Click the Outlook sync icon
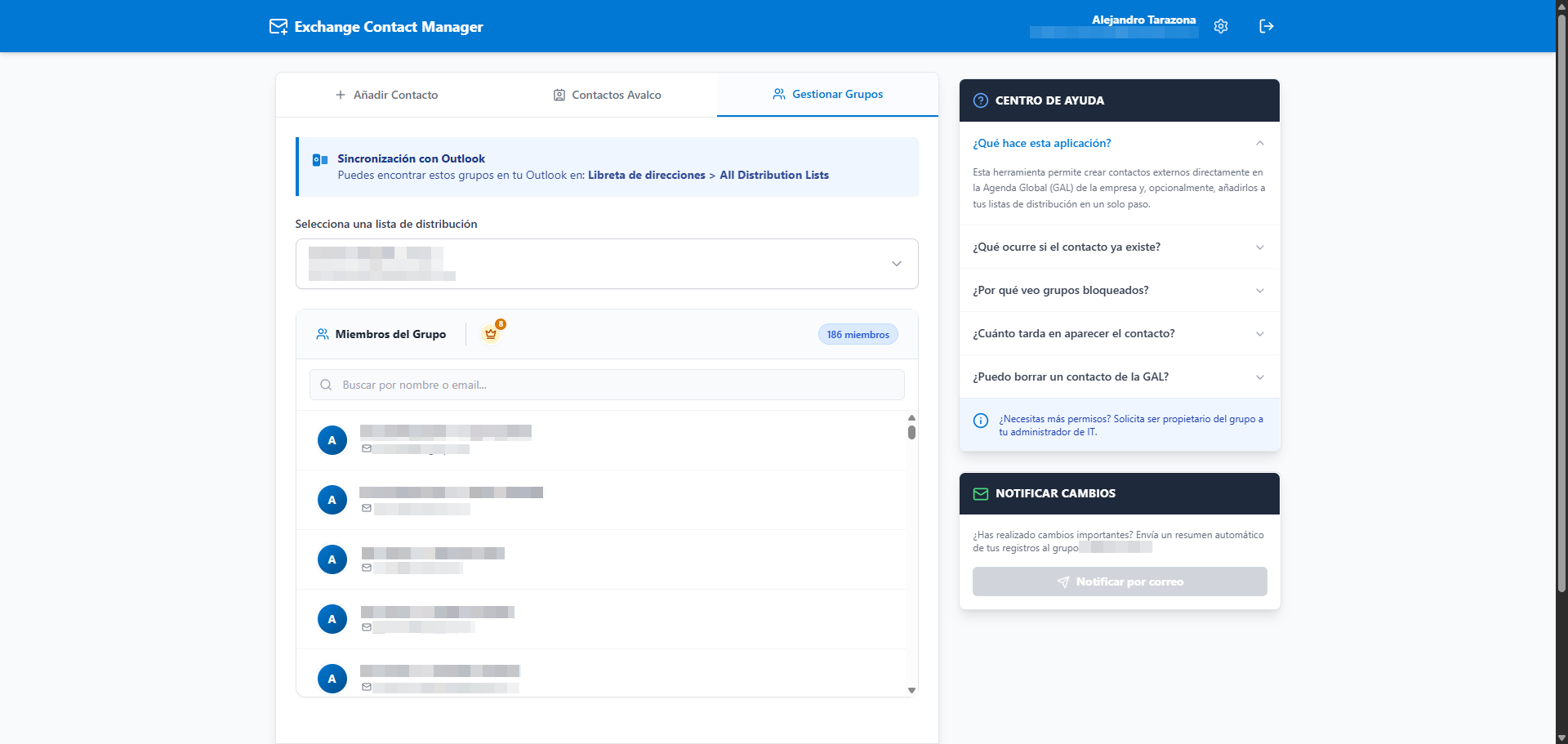Viewport: 1568px width, 744px height. pos(320,160)
